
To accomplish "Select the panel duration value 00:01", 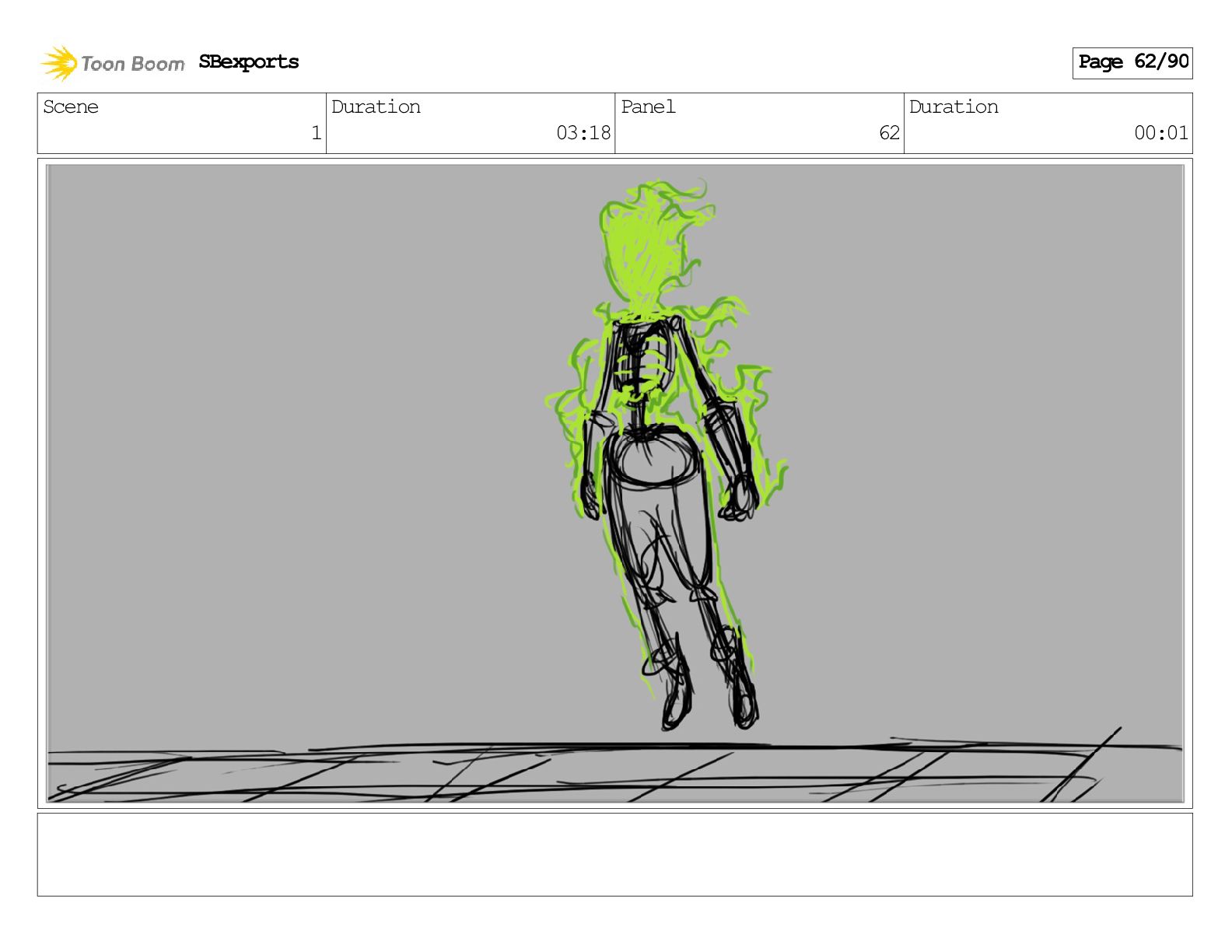I will [x=1160, y=133].
